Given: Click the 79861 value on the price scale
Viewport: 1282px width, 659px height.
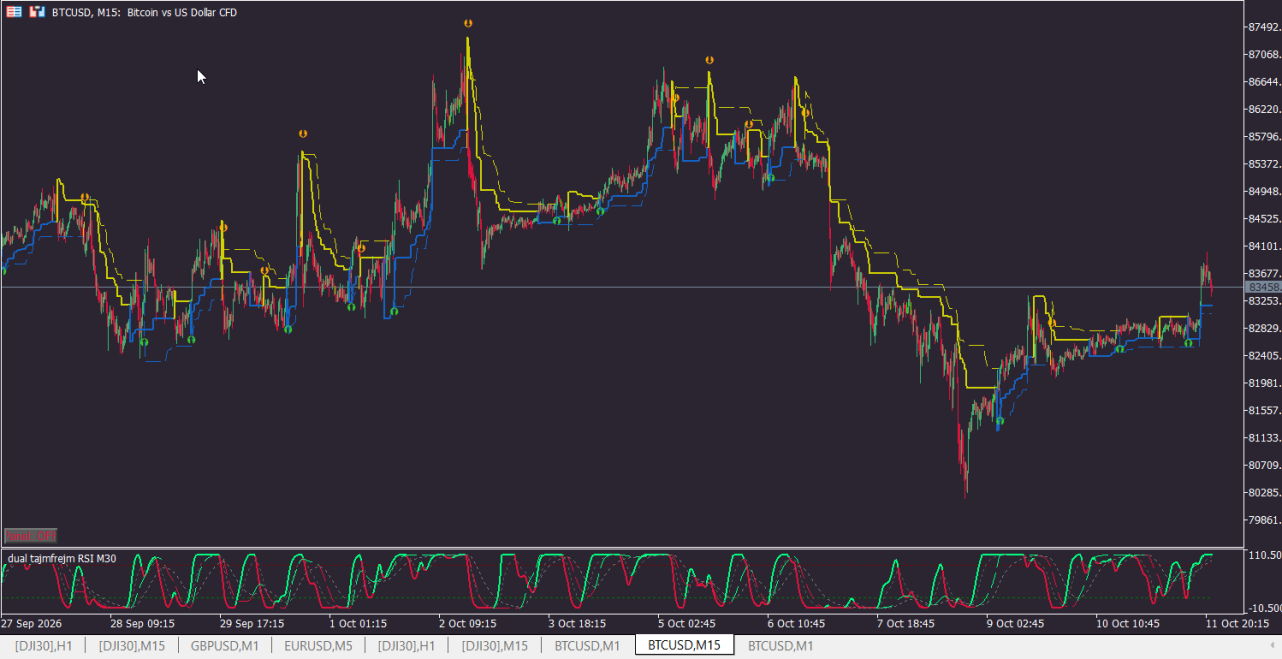Looking at the screenshot, I should 1263,520.
